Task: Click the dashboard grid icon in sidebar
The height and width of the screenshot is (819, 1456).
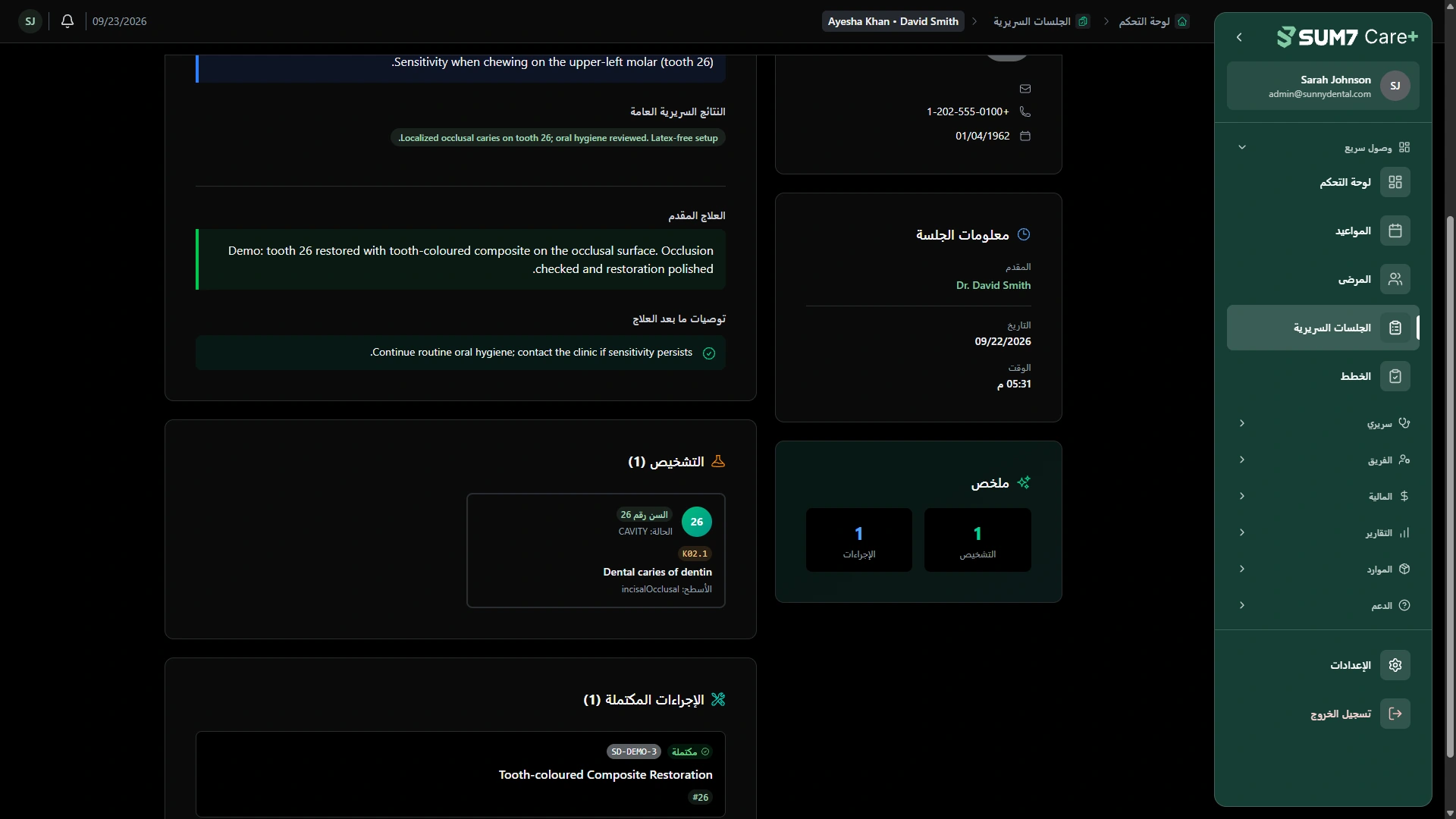Action: [1395, 182]
